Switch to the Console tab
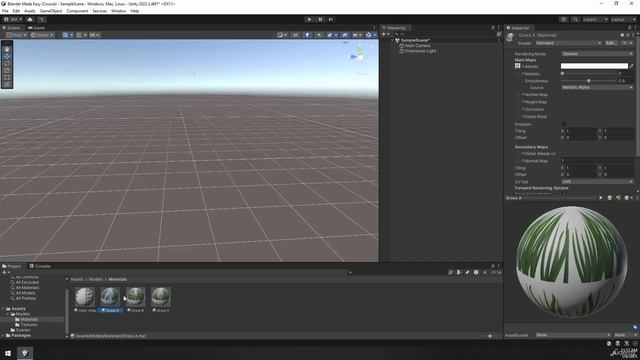The image size is (640, 360). (40, 266)
